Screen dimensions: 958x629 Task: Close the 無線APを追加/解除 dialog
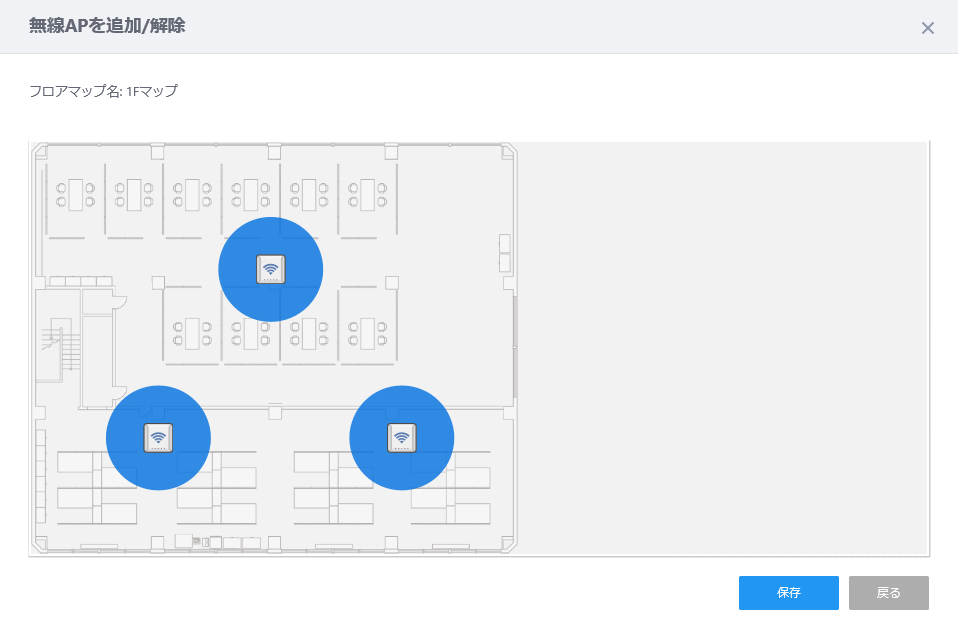[927, 28]
